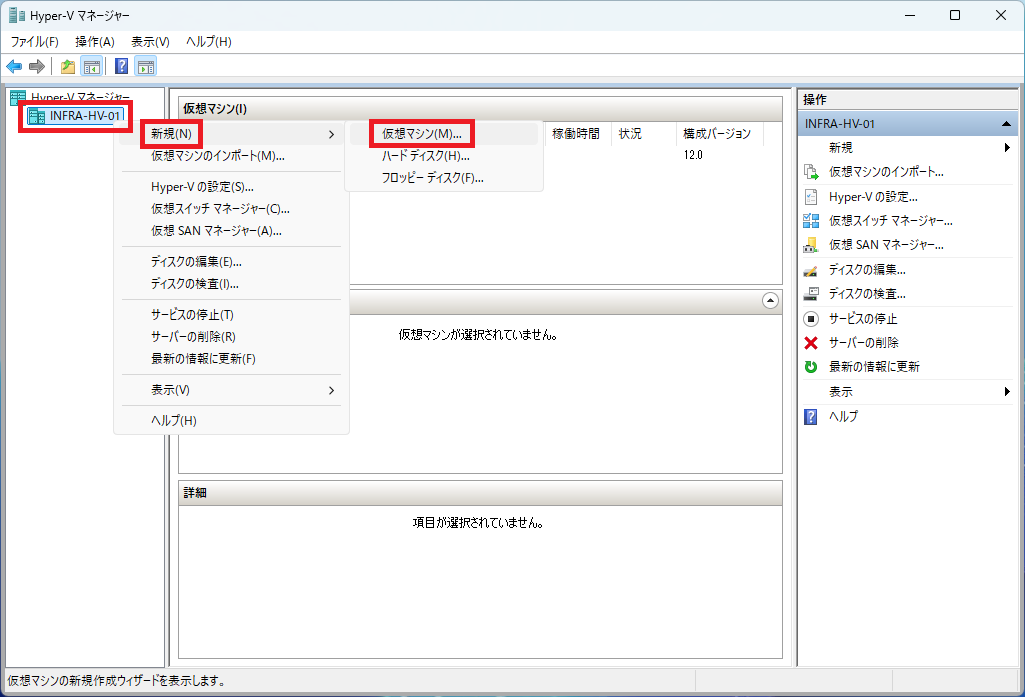Viewport: 1025px width, 697px height.
Task: Click the Forward arrow toolbar icon
Action: 37,66
